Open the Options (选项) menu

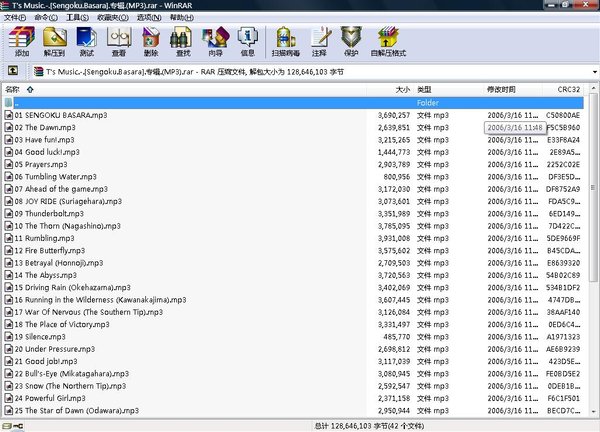pos(149,18)
